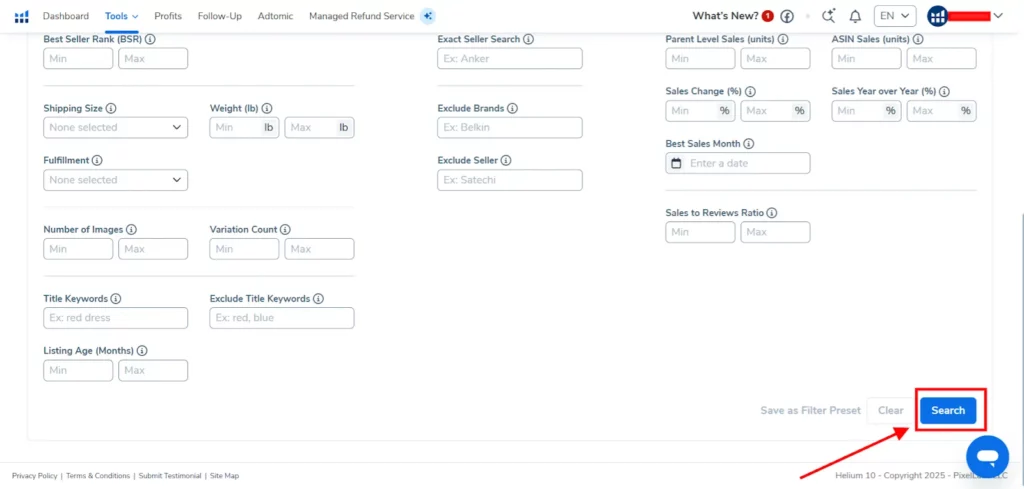Open the Fulfillment dropdown
Screen dimensions: 1024x489
[116, 180]
